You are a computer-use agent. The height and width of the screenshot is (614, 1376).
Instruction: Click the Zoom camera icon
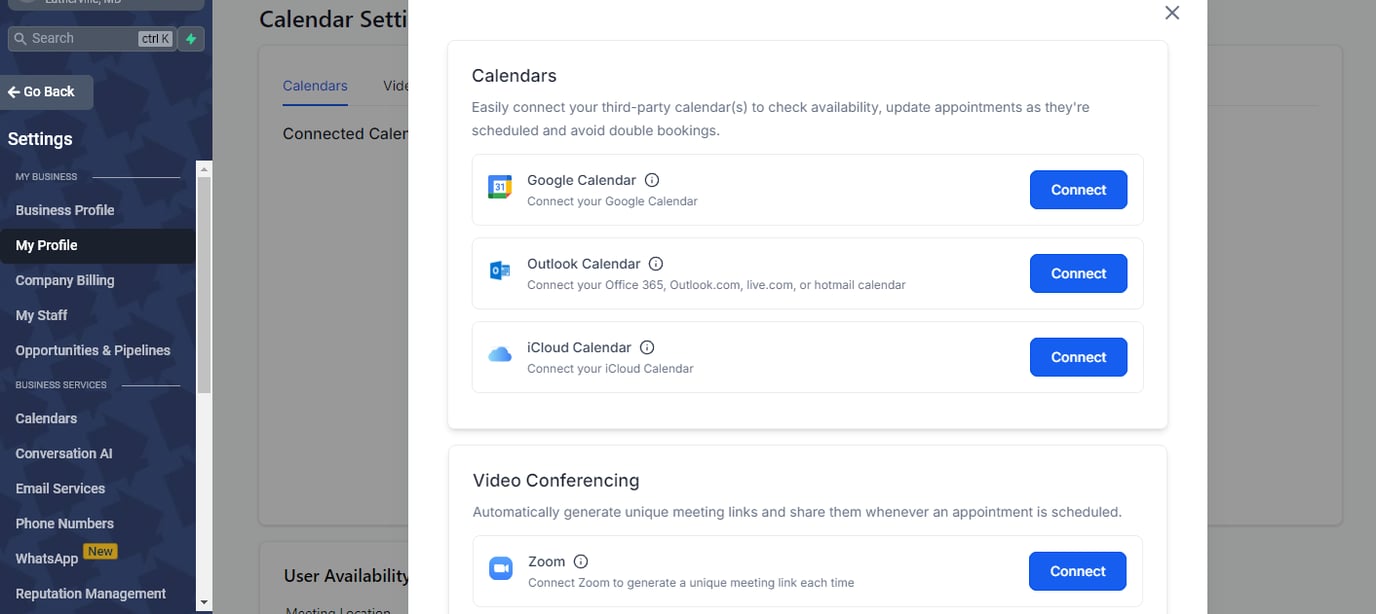500,568
